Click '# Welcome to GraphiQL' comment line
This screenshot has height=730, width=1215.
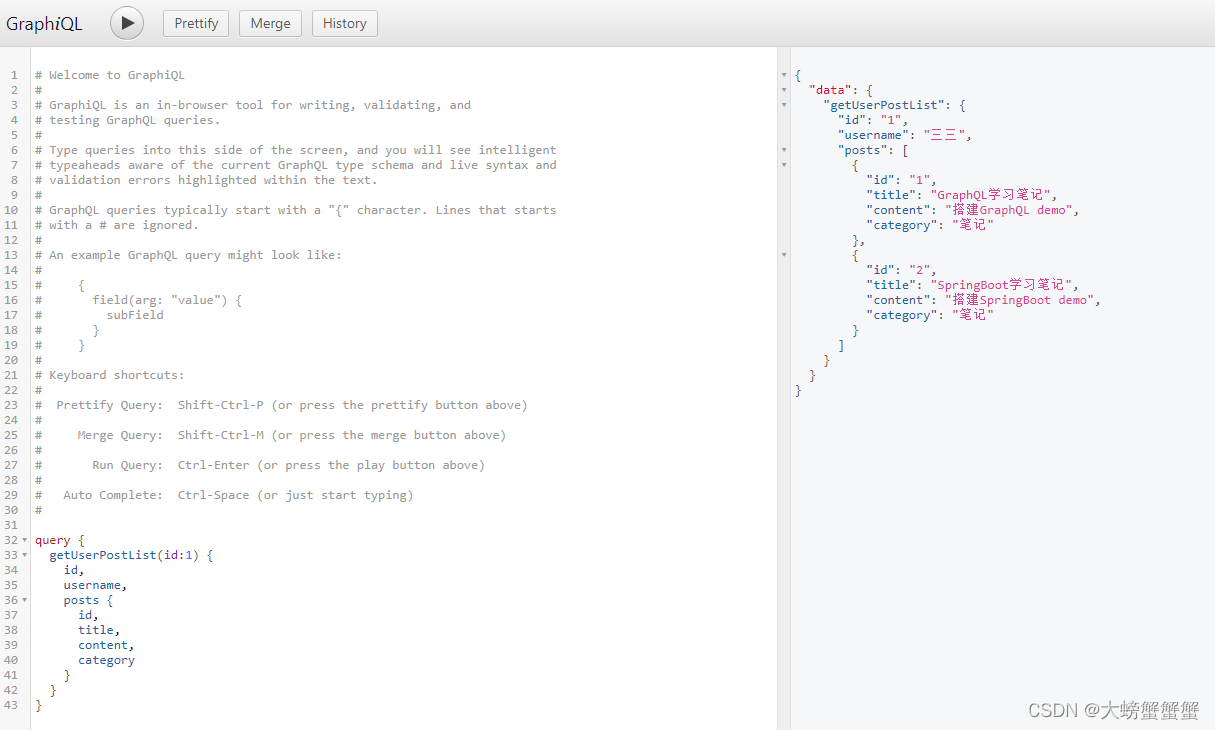110,75
